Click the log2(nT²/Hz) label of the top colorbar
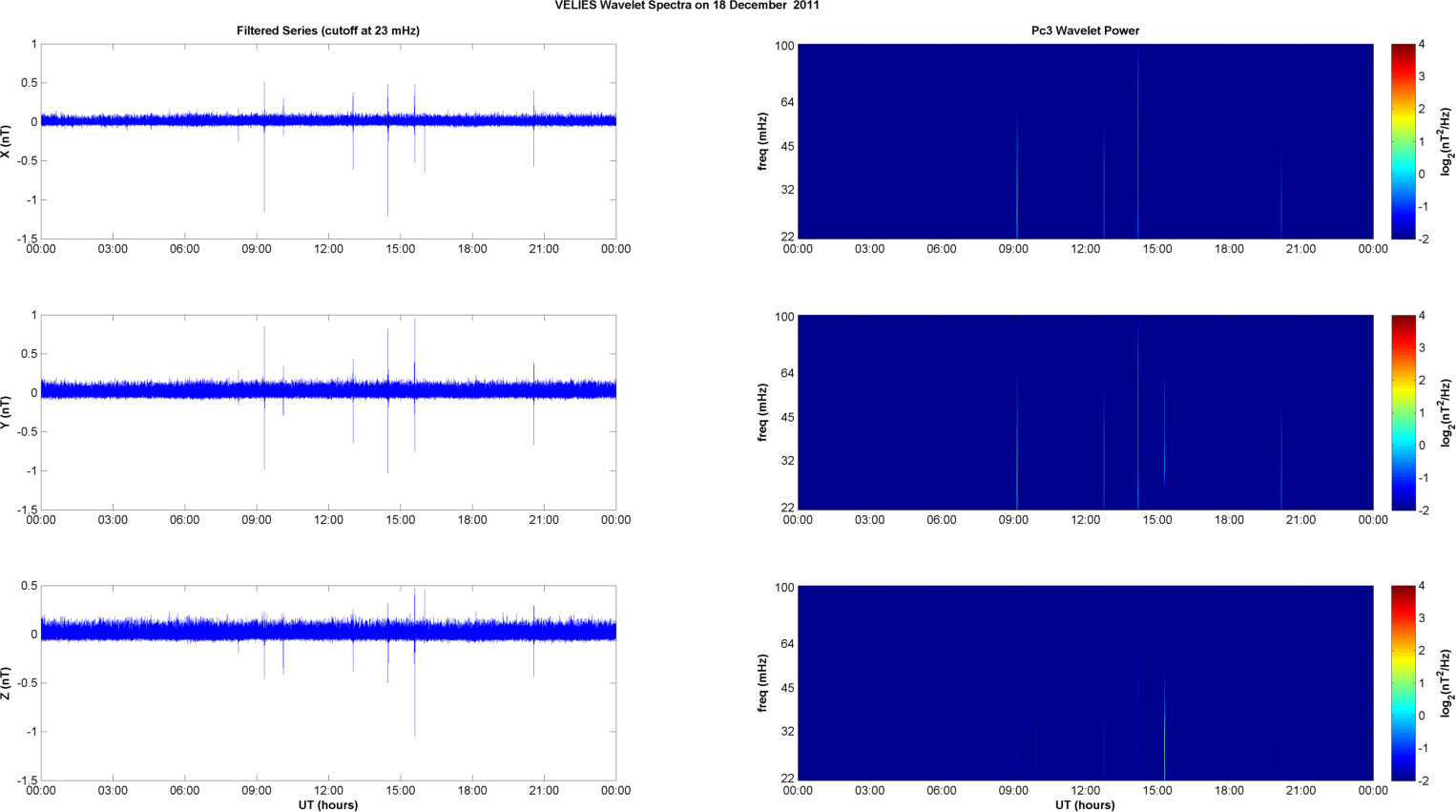This screenshot has height=812, width=1456. click(1446, 141)
